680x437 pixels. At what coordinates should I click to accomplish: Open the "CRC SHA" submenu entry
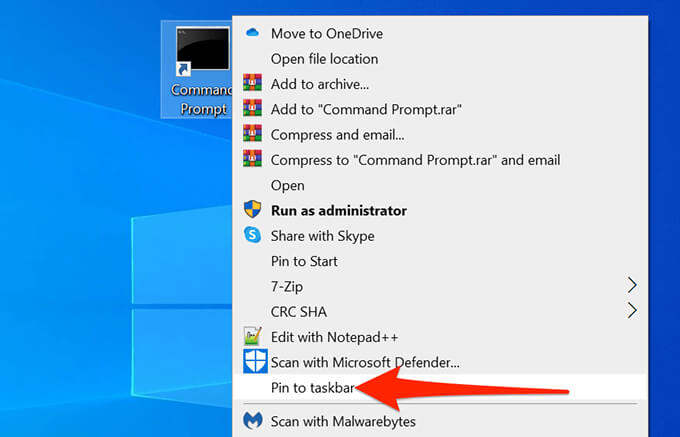tap(440, 312)
